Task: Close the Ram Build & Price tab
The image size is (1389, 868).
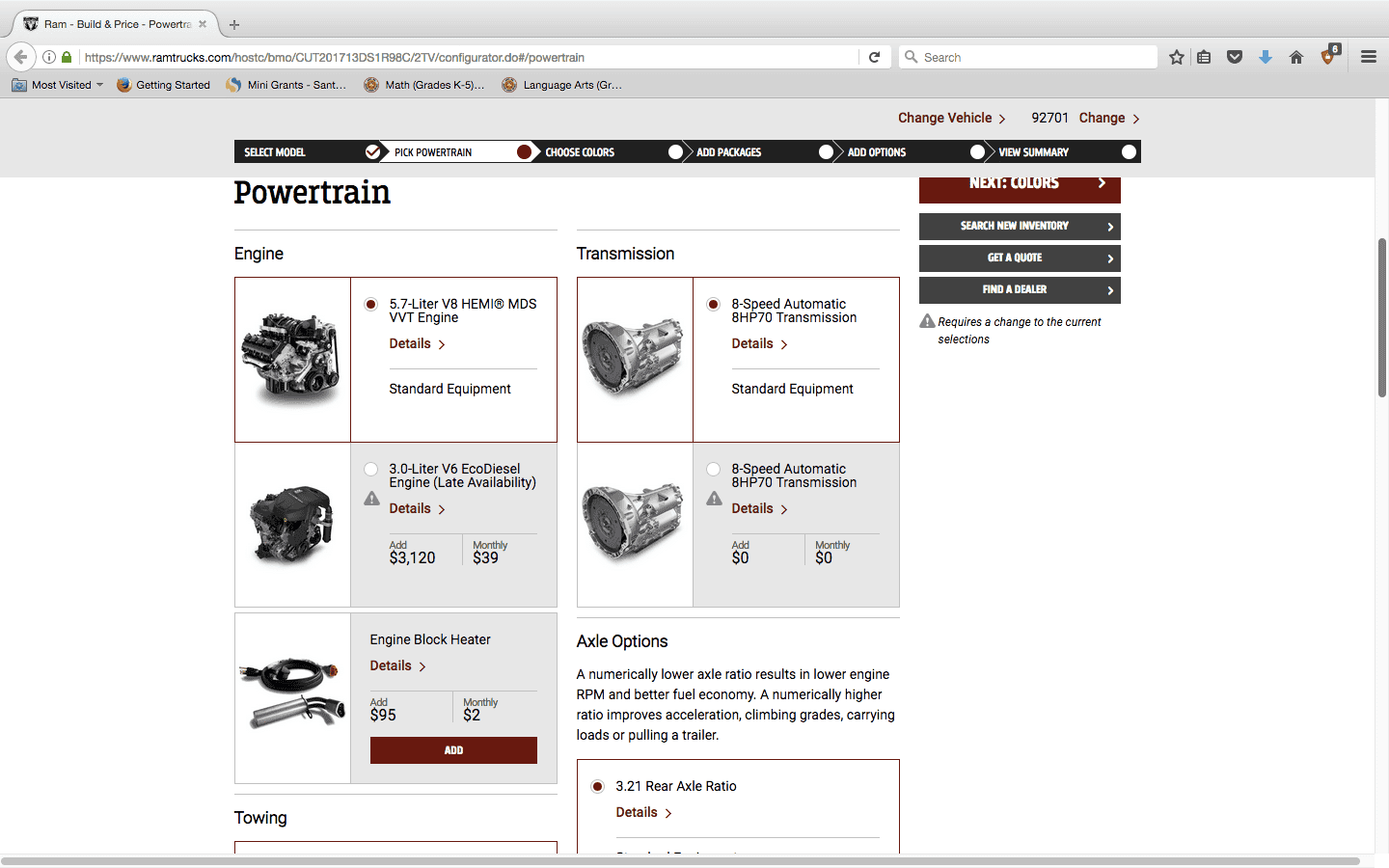Action: [203, 24]
